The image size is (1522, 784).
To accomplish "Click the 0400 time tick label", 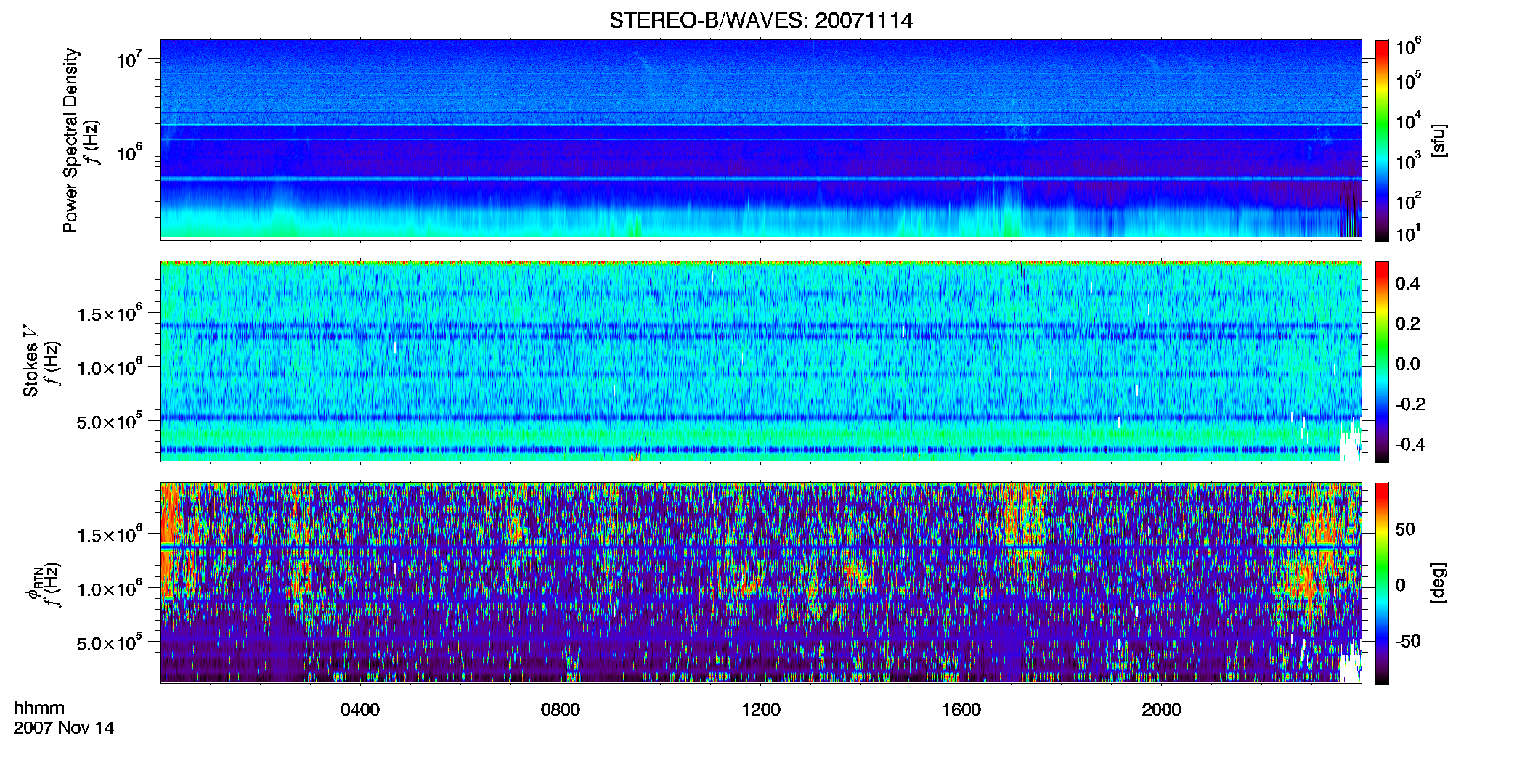I will pyautogui.click(x=360, y=710).
